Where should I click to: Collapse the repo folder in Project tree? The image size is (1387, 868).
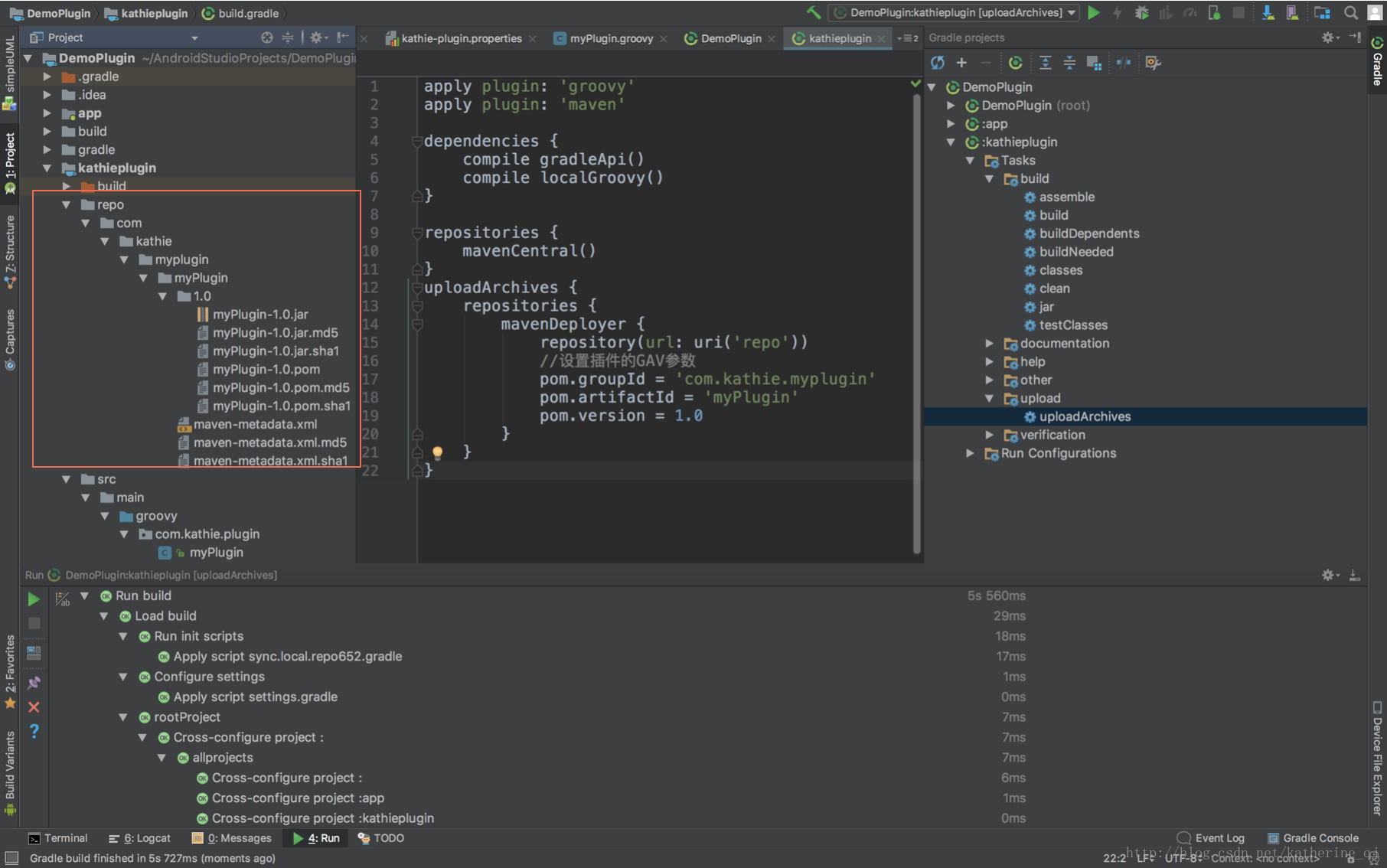click(67, 204)
